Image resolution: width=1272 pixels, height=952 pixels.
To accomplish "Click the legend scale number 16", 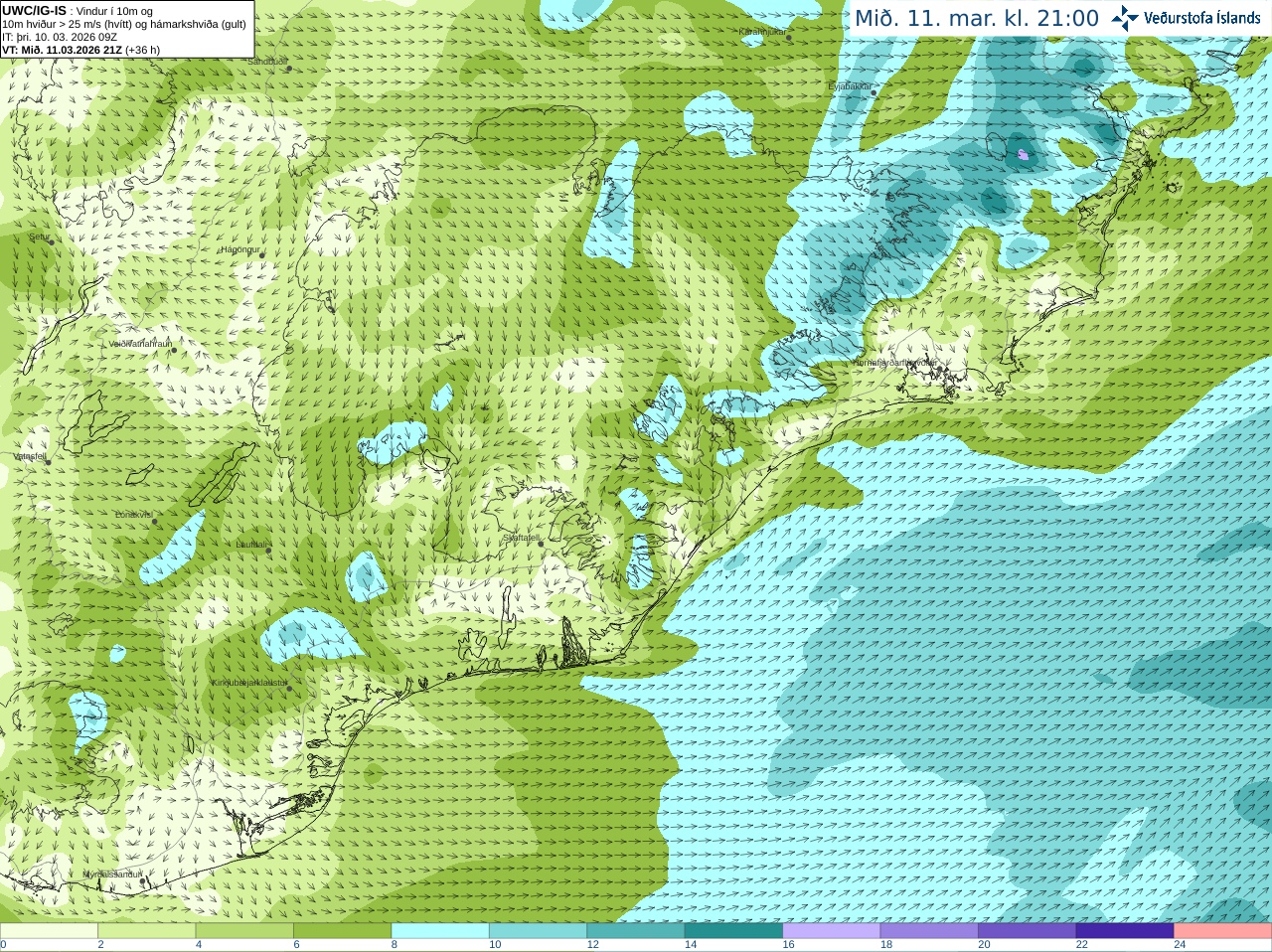I will tap(788, 945).
